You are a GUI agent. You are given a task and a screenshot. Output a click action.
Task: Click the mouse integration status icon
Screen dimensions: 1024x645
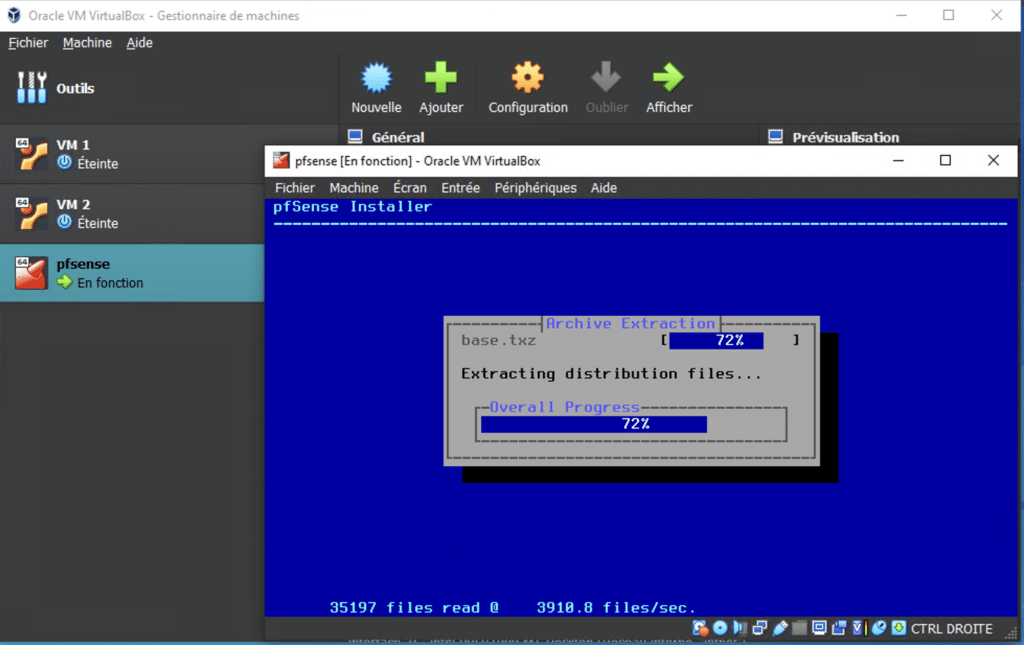(879, 628)
